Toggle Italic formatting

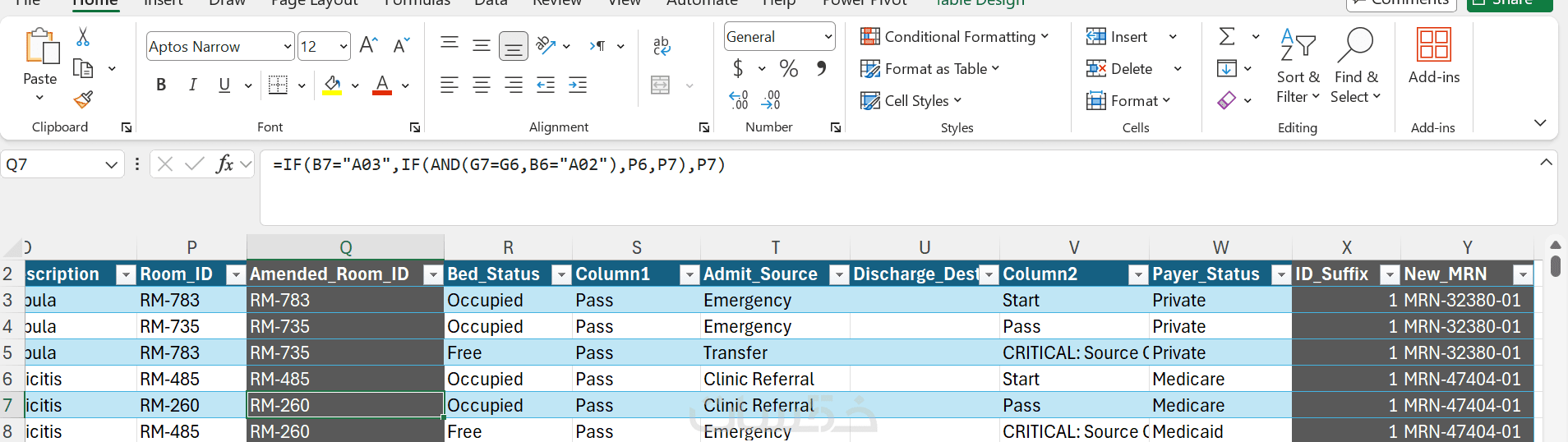tap(192, 85)
